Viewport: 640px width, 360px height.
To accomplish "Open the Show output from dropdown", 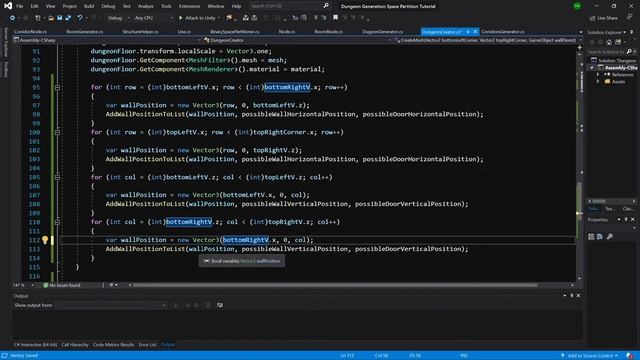I will point(111,305).
